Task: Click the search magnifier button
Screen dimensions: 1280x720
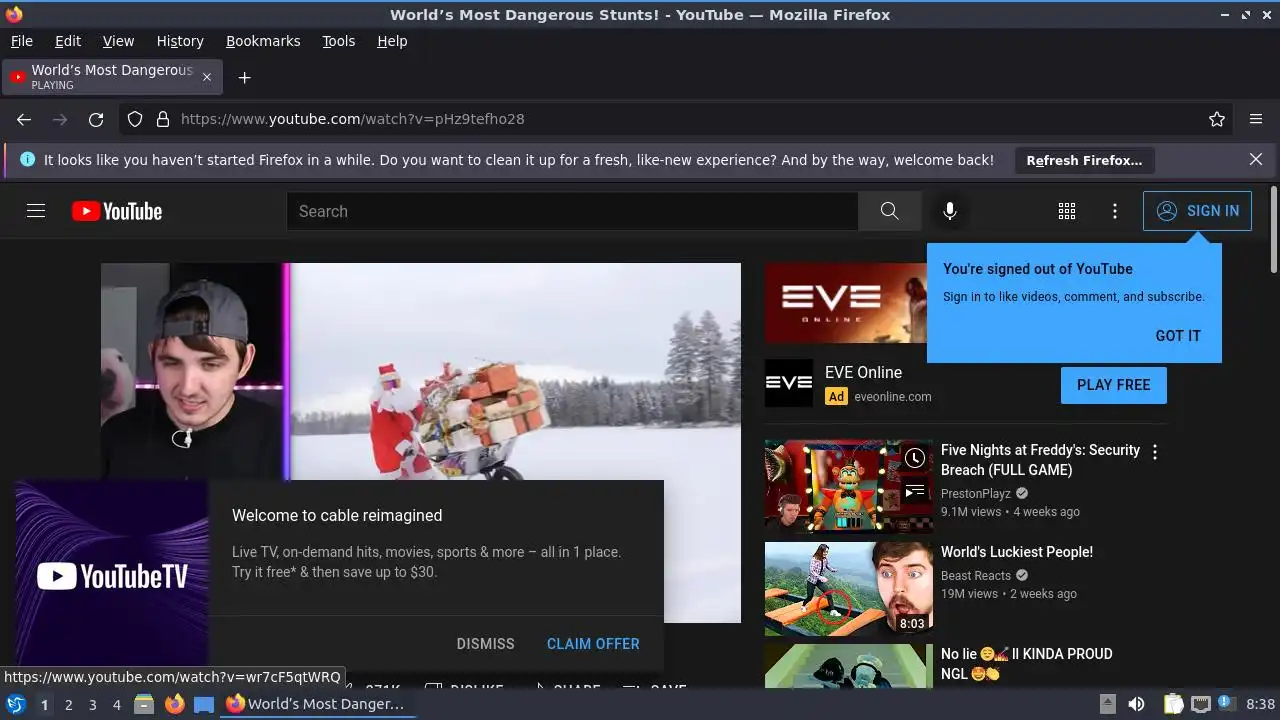Action: pos(889,211)
